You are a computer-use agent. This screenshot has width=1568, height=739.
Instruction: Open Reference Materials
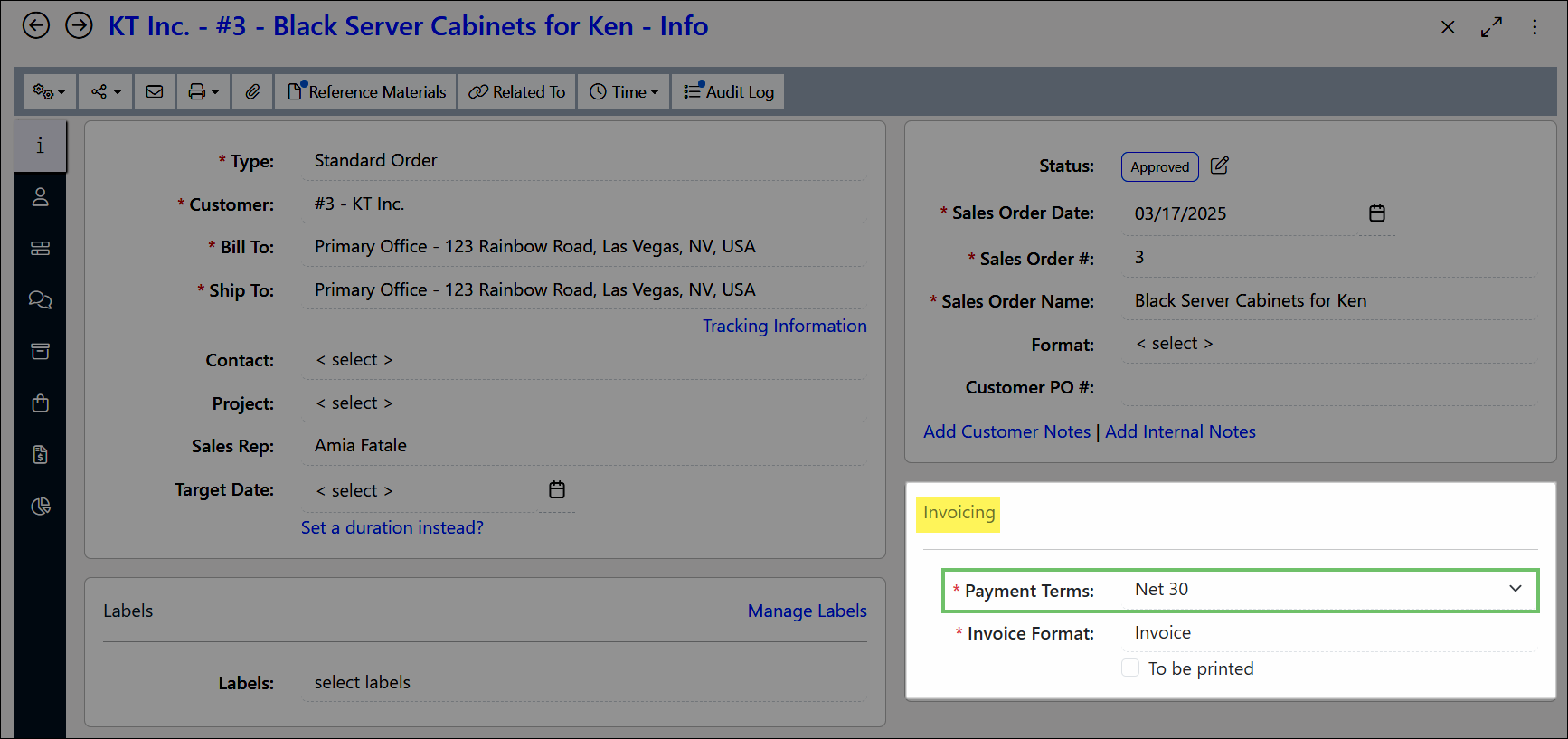[x=366, y=91]
